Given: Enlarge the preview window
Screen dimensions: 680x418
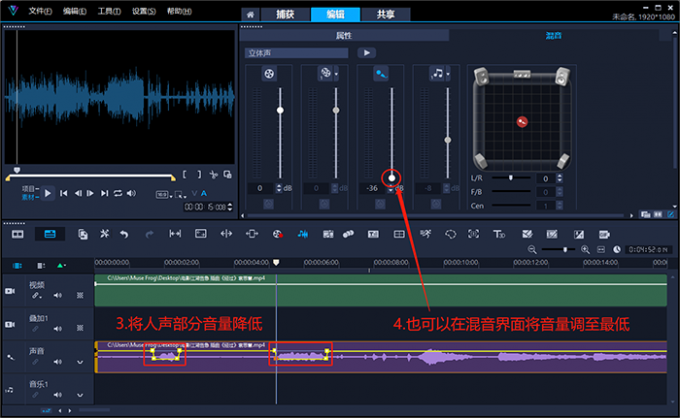Looking at the screenshot, I should tap(228, 174).
